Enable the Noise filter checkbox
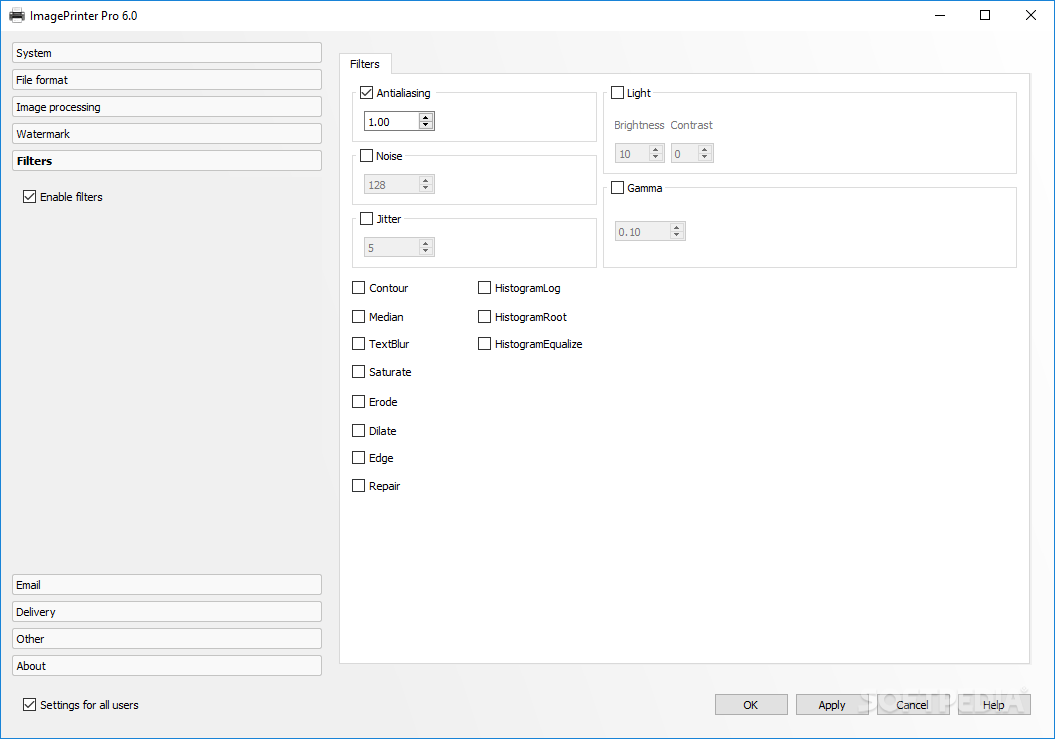This screenshot has height=739, width=1055. point(367,155)
